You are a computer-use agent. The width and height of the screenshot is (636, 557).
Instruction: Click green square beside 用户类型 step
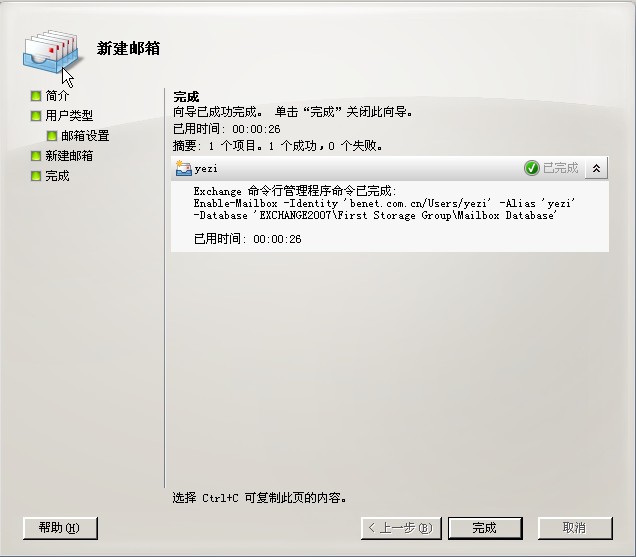click(x=36, y=116)
